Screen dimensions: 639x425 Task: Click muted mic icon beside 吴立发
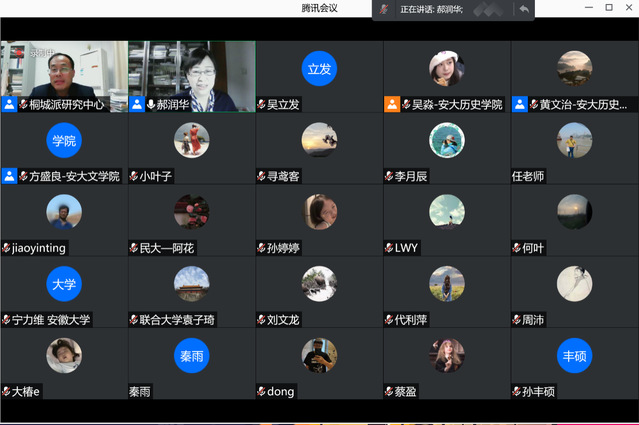click(x=262, y=104)
